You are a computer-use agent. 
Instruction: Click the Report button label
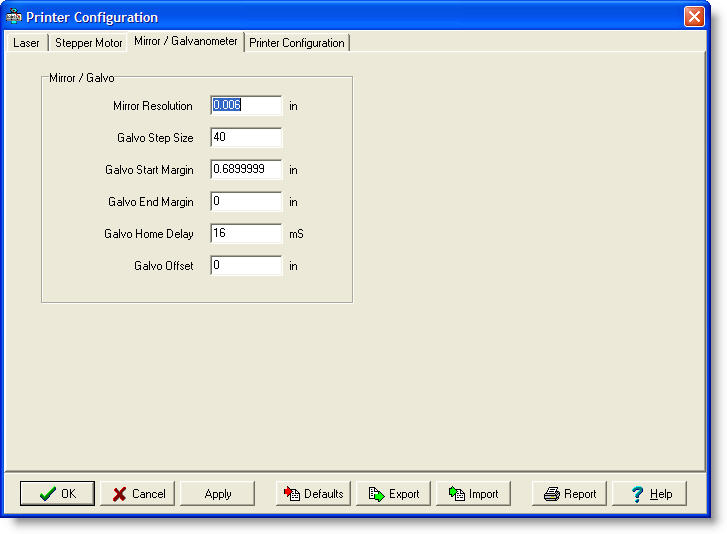click(580, 494)
